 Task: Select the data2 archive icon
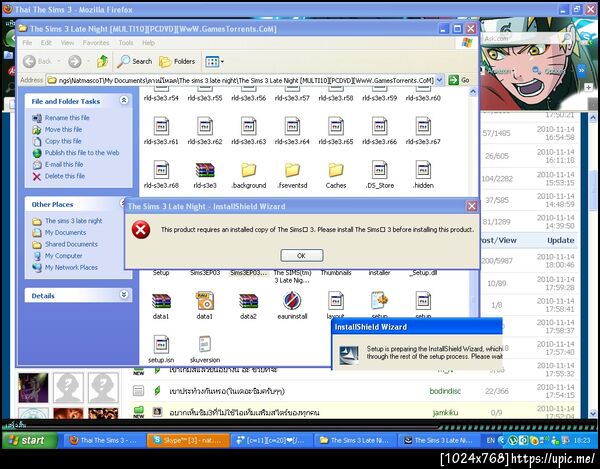point(248,301)
